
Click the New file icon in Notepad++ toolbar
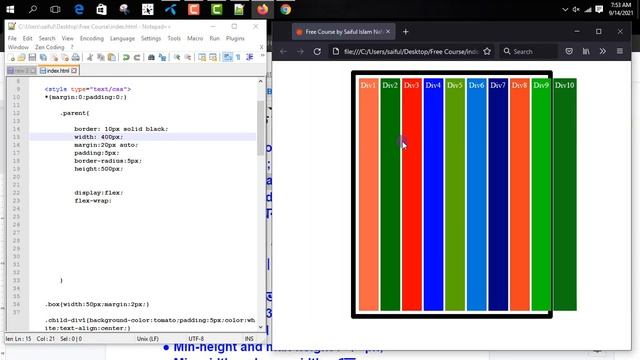click(x=12, y=58)
